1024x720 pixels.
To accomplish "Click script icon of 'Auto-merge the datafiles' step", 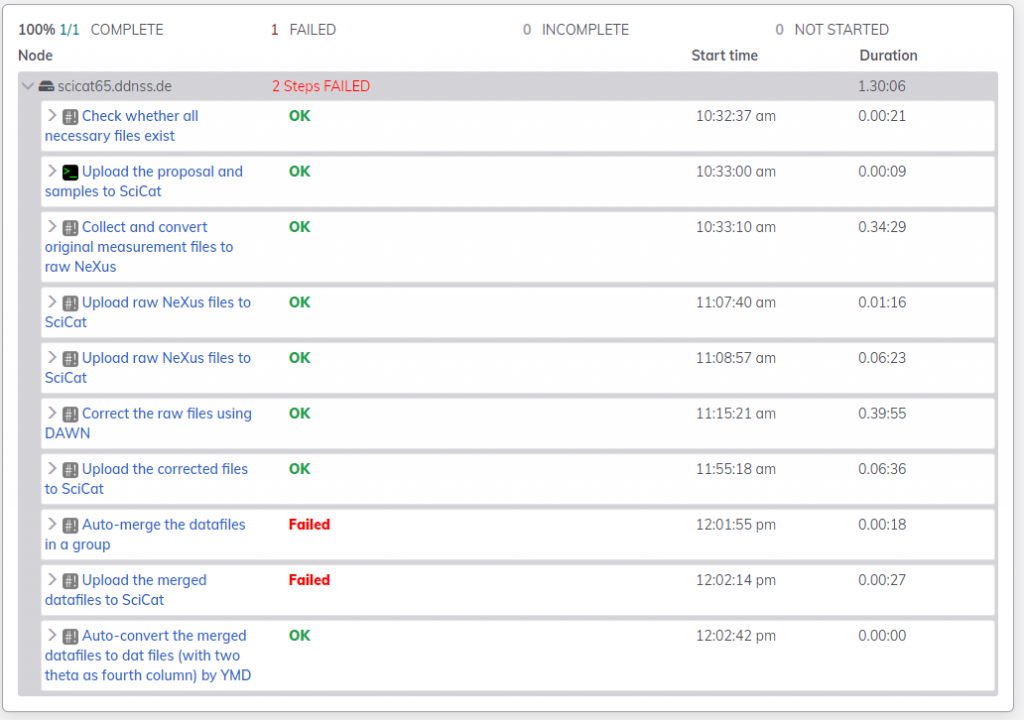I will tap(70, 525).
